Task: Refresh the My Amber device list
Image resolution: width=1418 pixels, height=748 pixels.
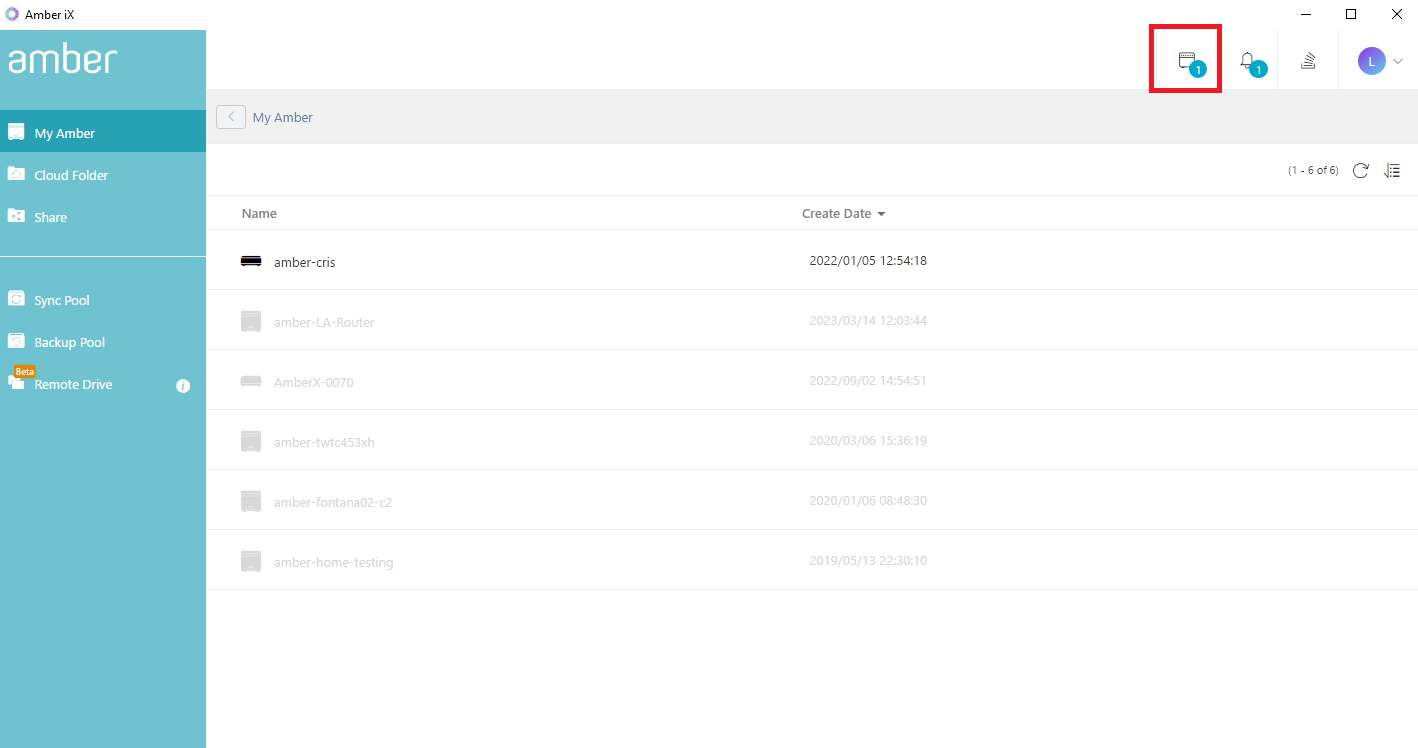Action: pyautogui.click(x=1360, y=170)
